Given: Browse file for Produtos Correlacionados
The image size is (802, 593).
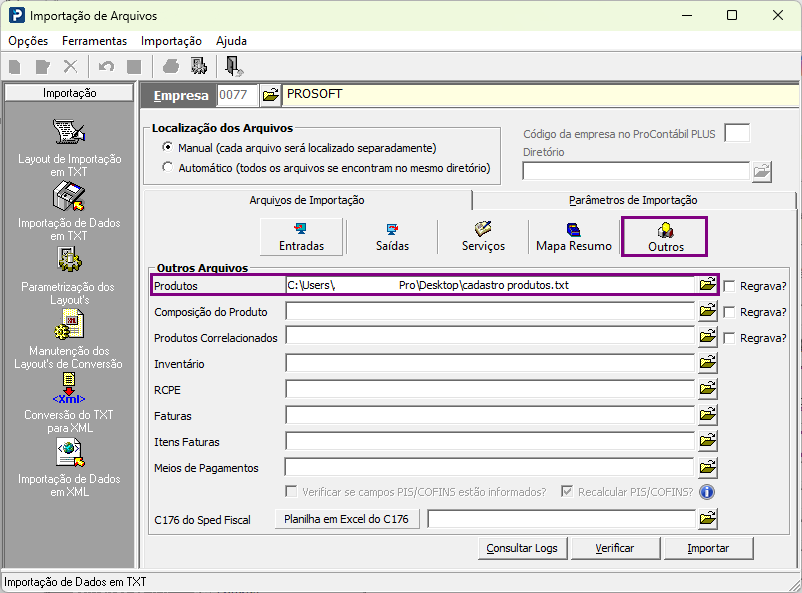Looking at the screenshot, I should click(708, 337).
